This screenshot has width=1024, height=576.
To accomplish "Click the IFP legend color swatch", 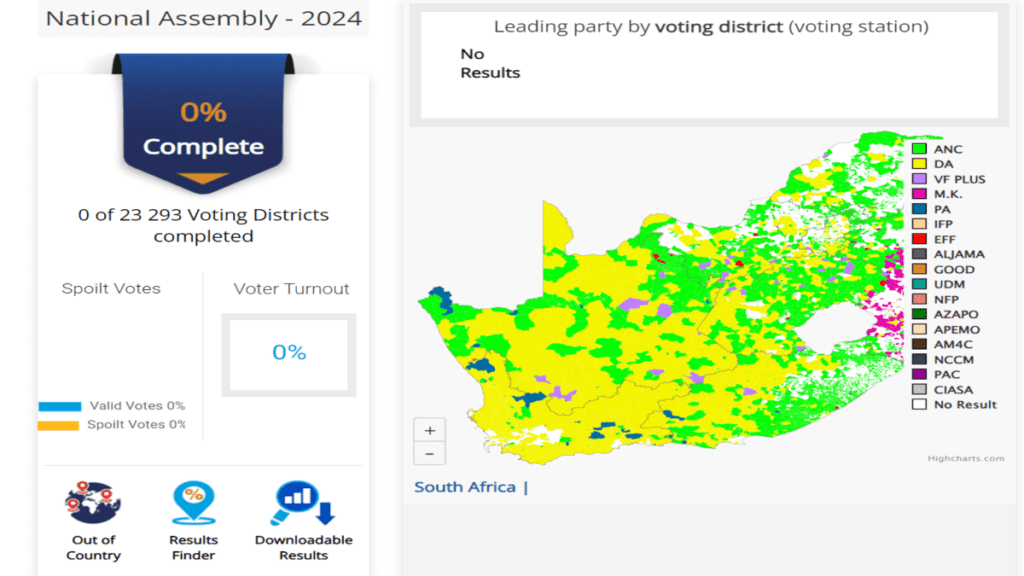I will tap(919, 224).
